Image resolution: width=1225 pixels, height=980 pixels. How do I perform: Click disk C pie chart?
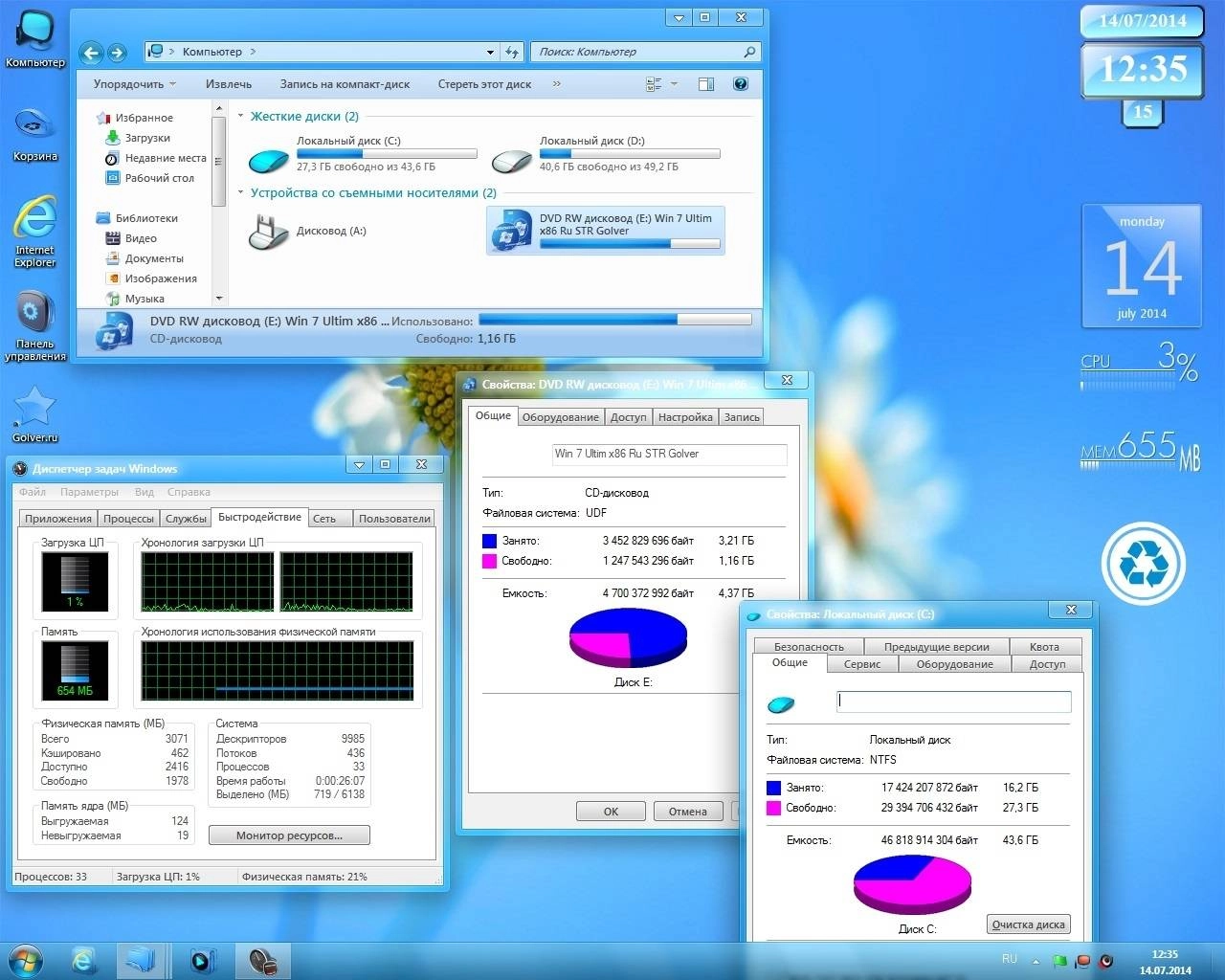pyautogui.click(x=912, y=884)
